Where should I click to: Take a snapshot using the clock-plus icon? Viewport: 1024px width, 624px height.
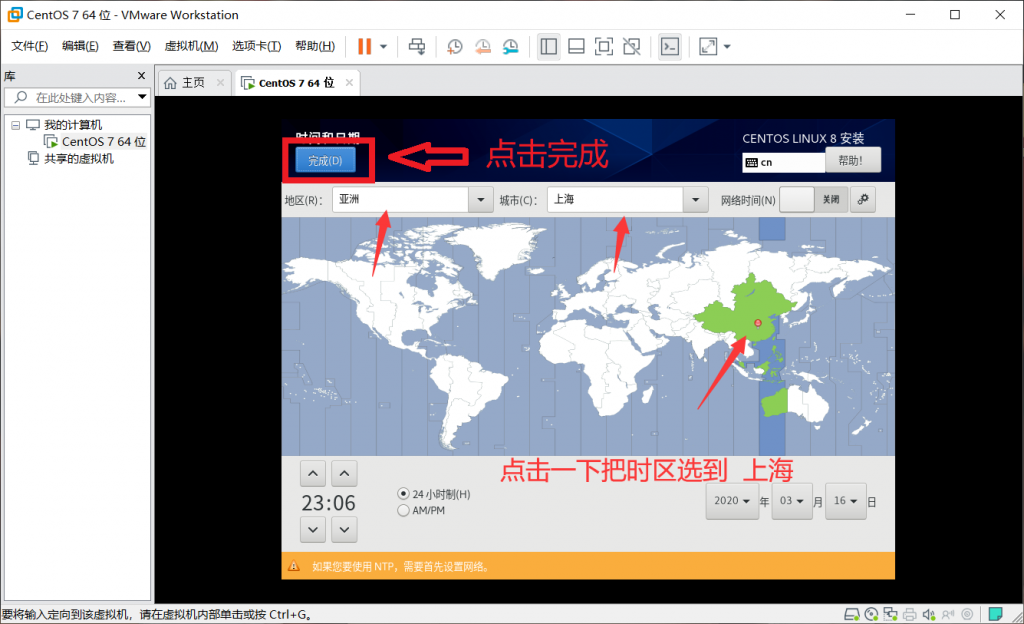coord(455,46)
